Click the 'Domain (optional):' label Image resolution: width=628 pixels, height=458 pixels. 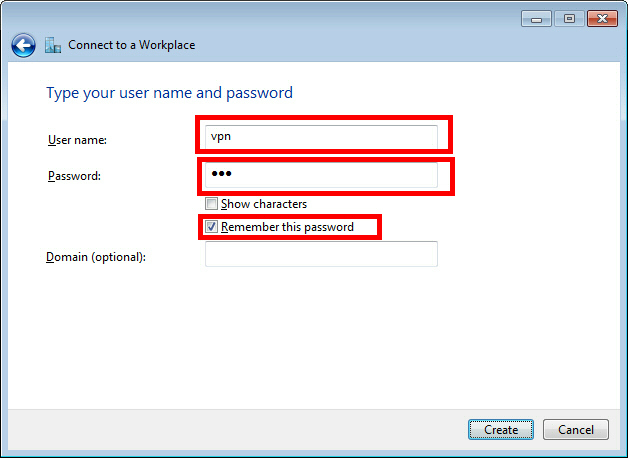coord(96,257)
